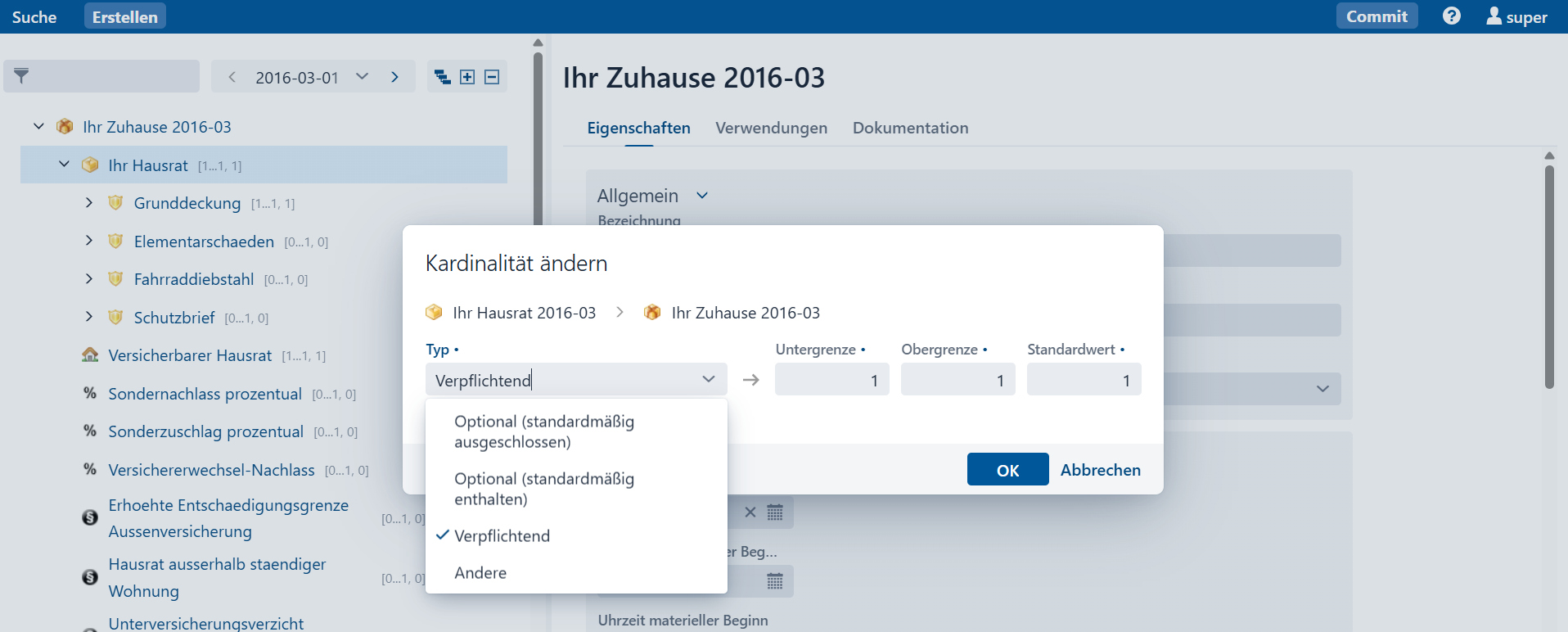
Task: Switch to the Verwendungen tab
Action: [x=771, y=128]
